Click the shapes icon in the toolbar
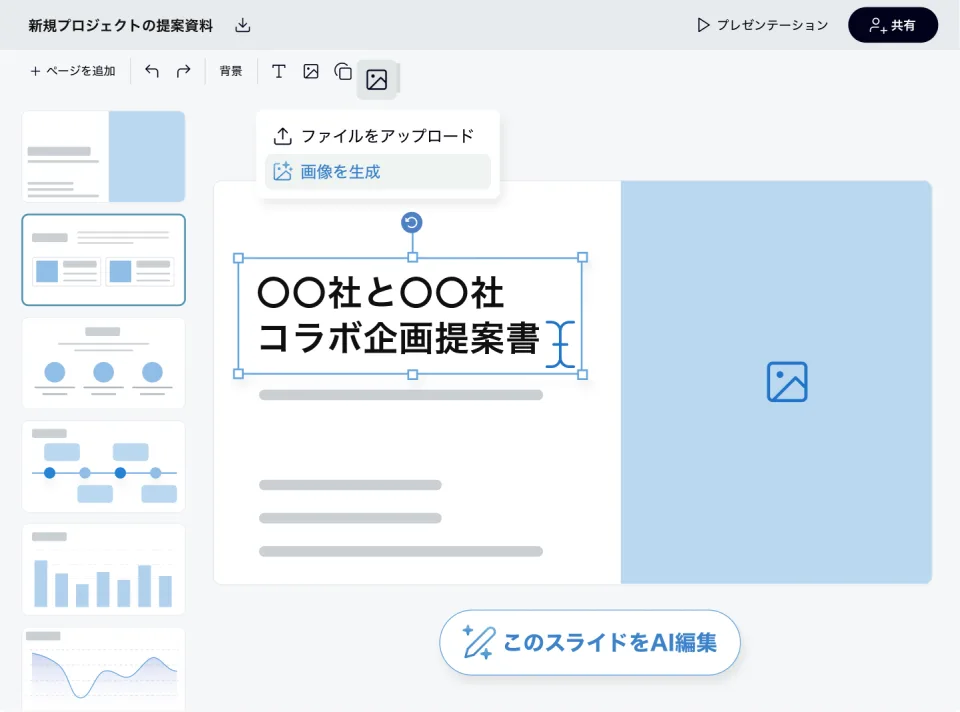The height and width of the screenshot is (712, 960). 343,71
